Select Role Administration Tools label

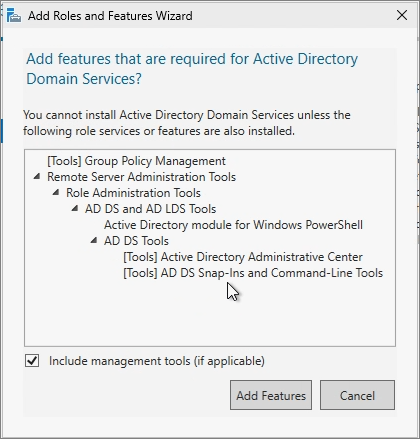point(133,193)
